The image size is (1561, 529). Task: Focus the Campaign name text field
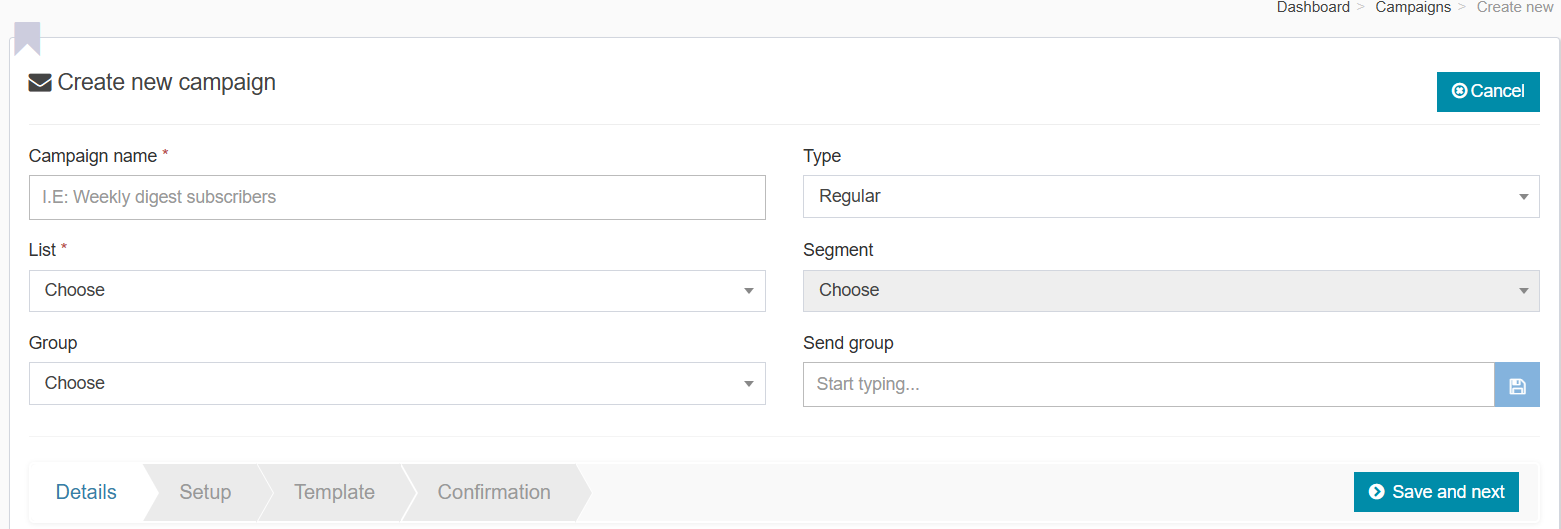397,197
